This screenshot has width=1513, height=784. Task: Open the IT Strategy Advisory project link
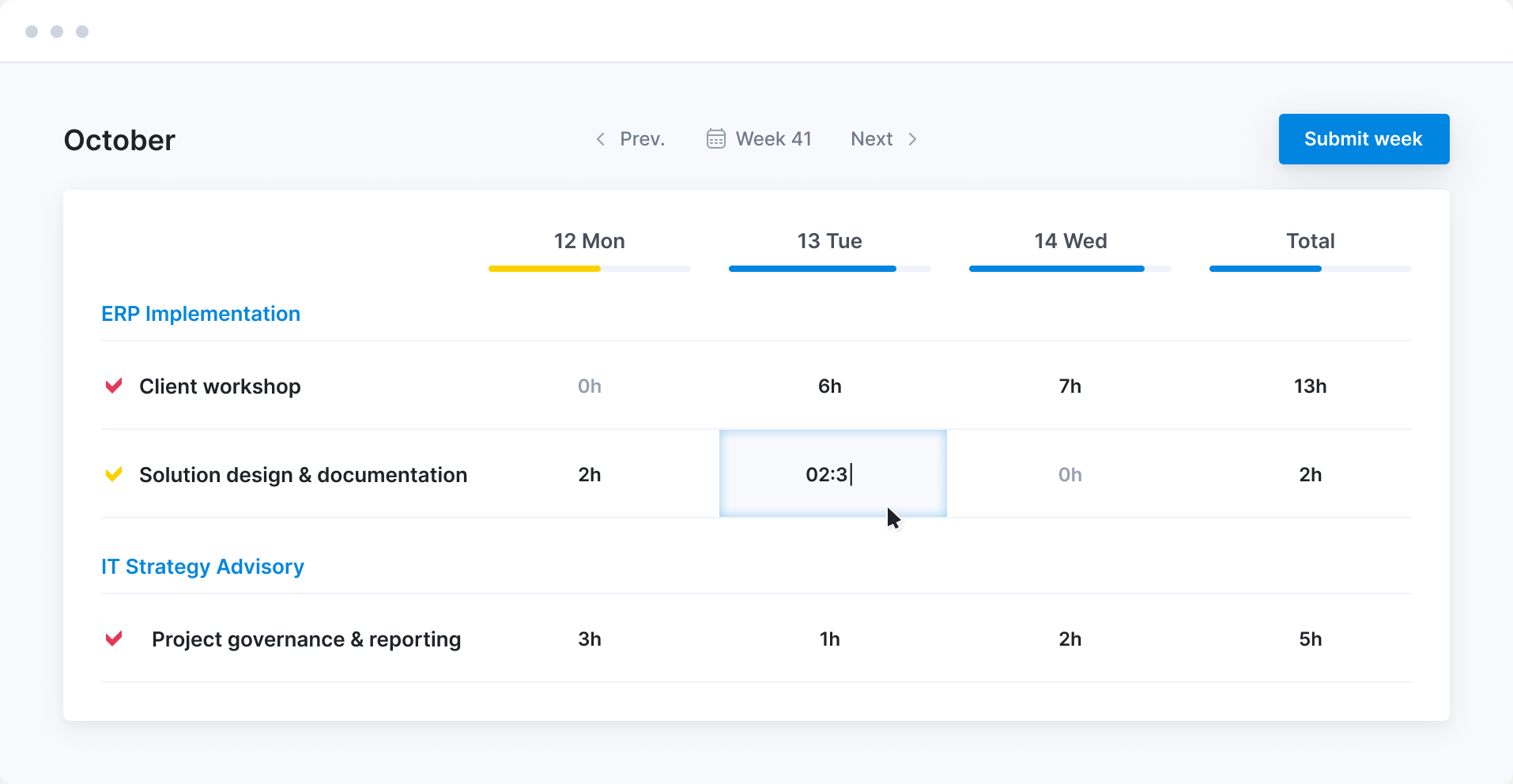coord(202,567)
